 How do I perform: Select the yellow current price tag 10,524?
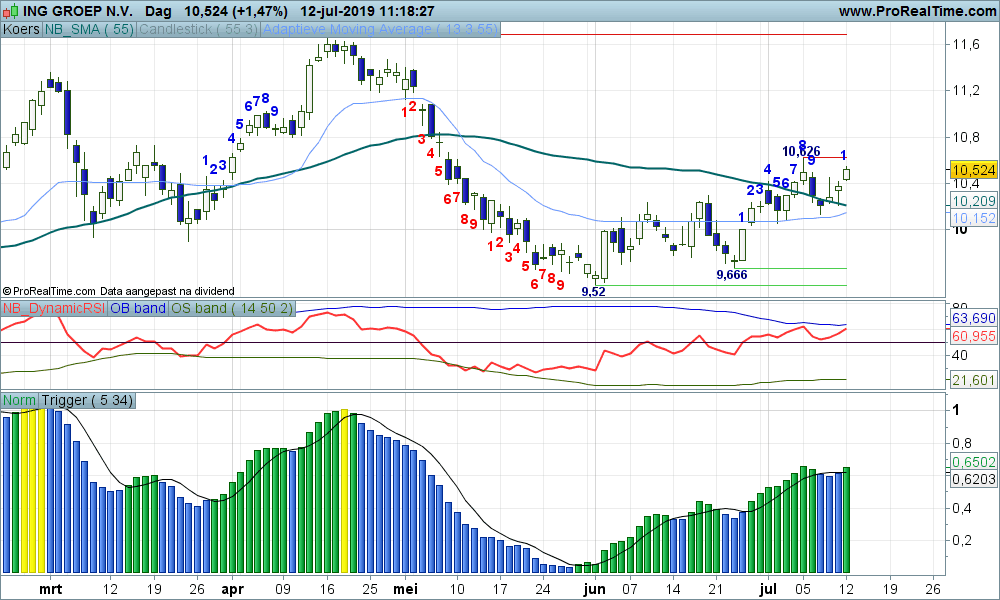[x=973, y=170]
